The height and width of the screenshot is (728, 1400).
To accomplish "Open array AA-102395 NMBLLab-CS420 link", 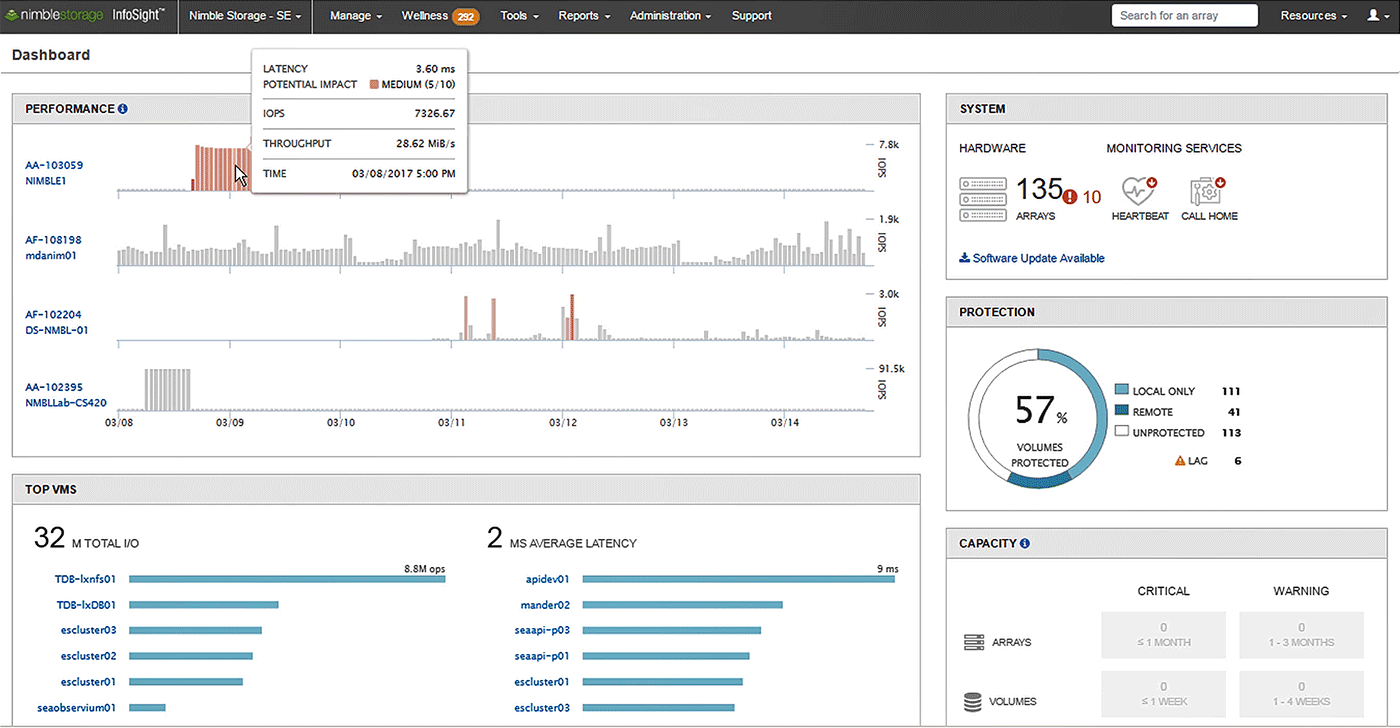I will pyautogui.click(x=66, y=395).
